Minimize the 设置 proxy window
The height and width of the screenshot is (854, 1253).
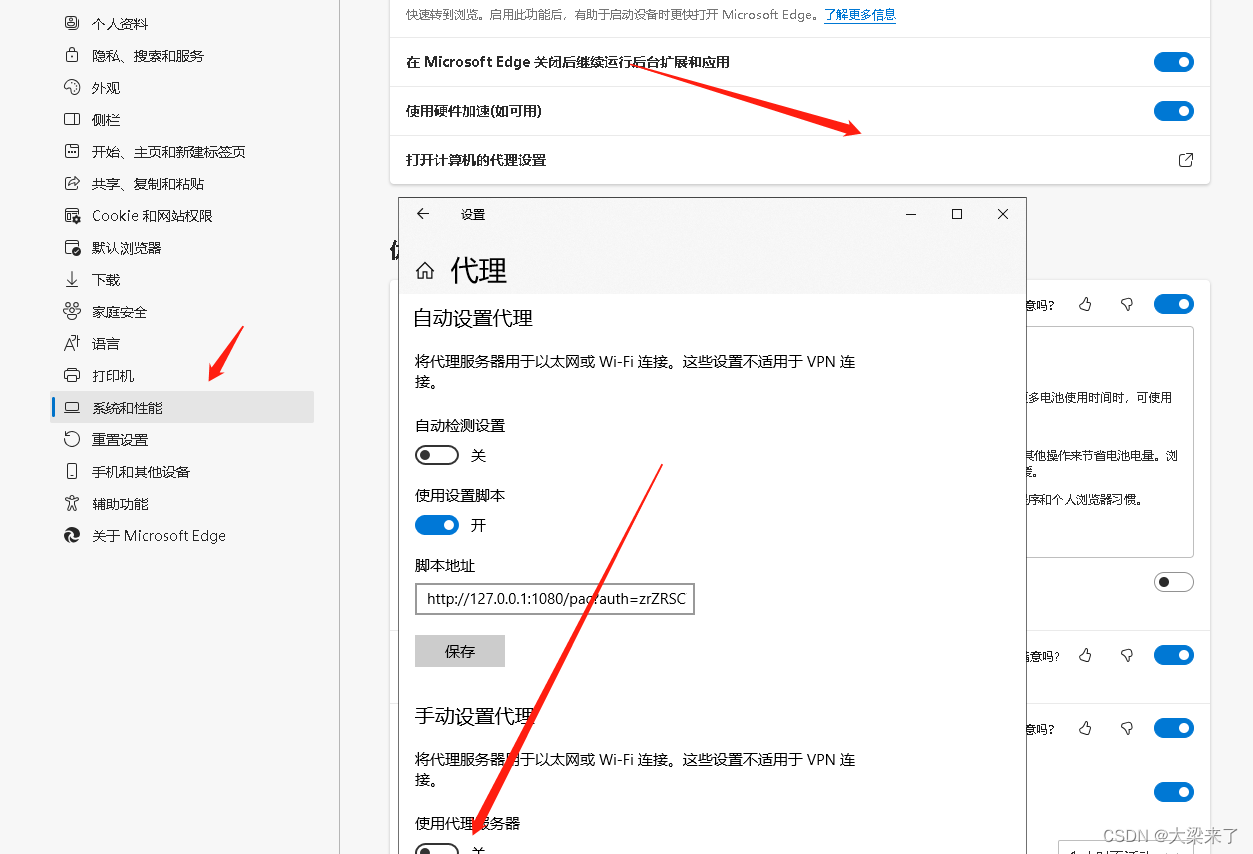coord(911,214)
